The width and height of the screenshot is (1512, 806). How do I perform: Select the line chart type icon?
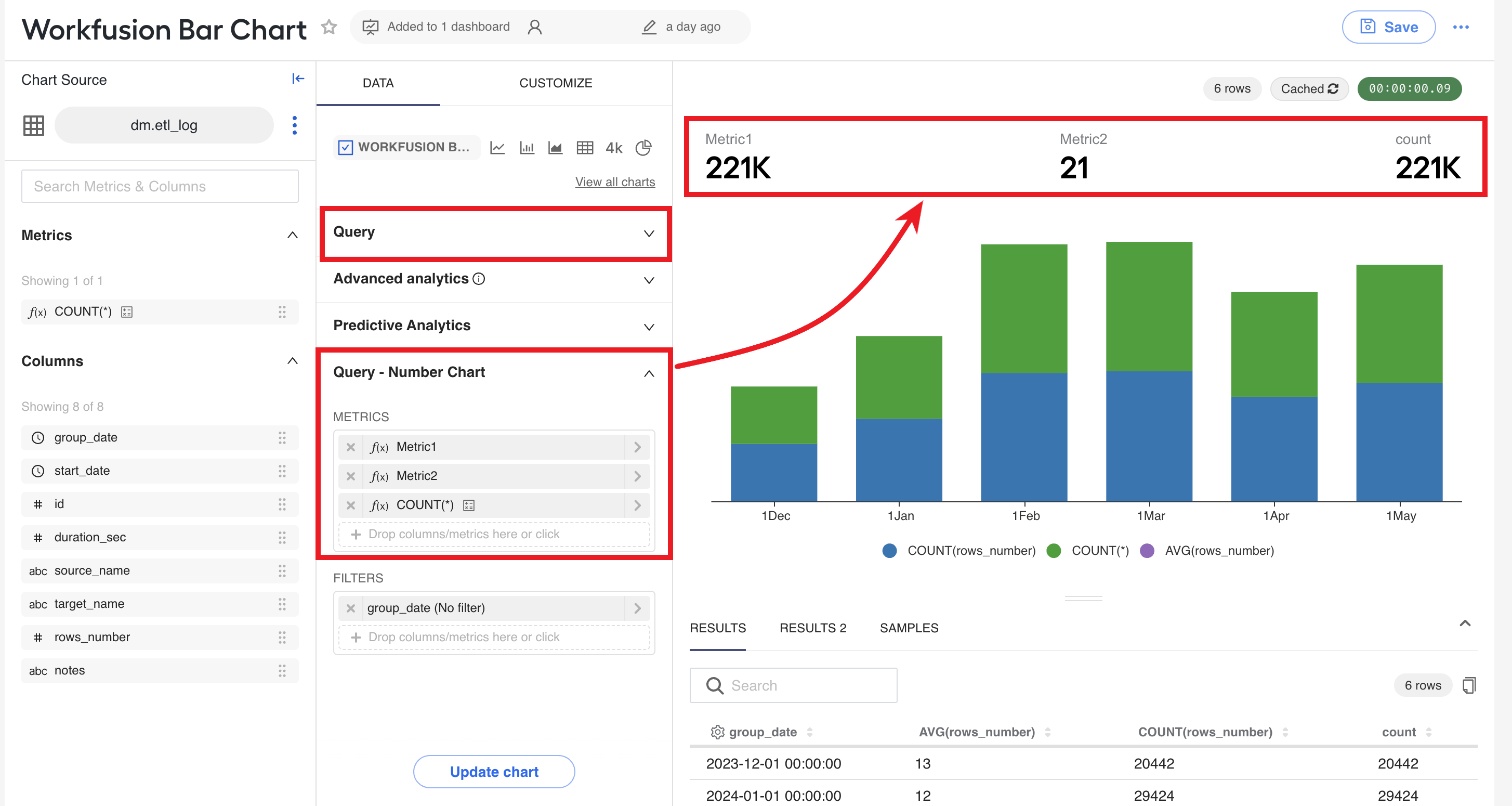click(x=497, y=147)
